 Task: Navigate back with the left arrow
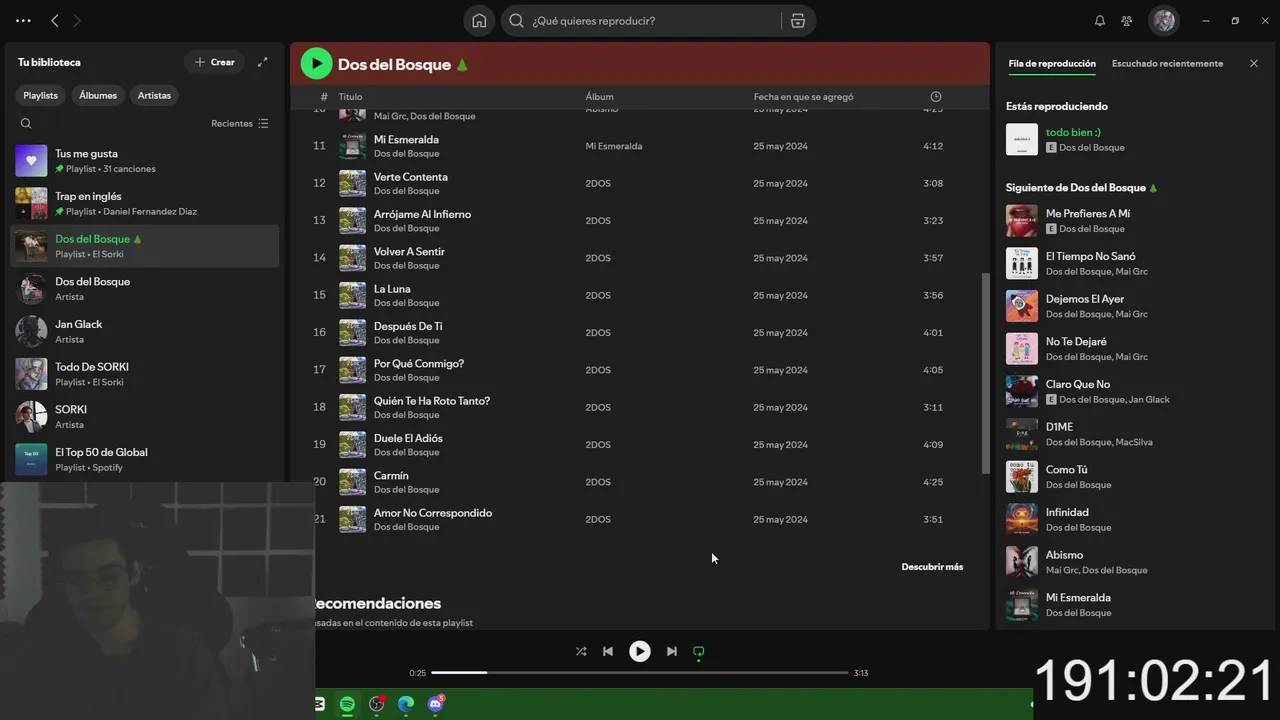tap(55, 20)
